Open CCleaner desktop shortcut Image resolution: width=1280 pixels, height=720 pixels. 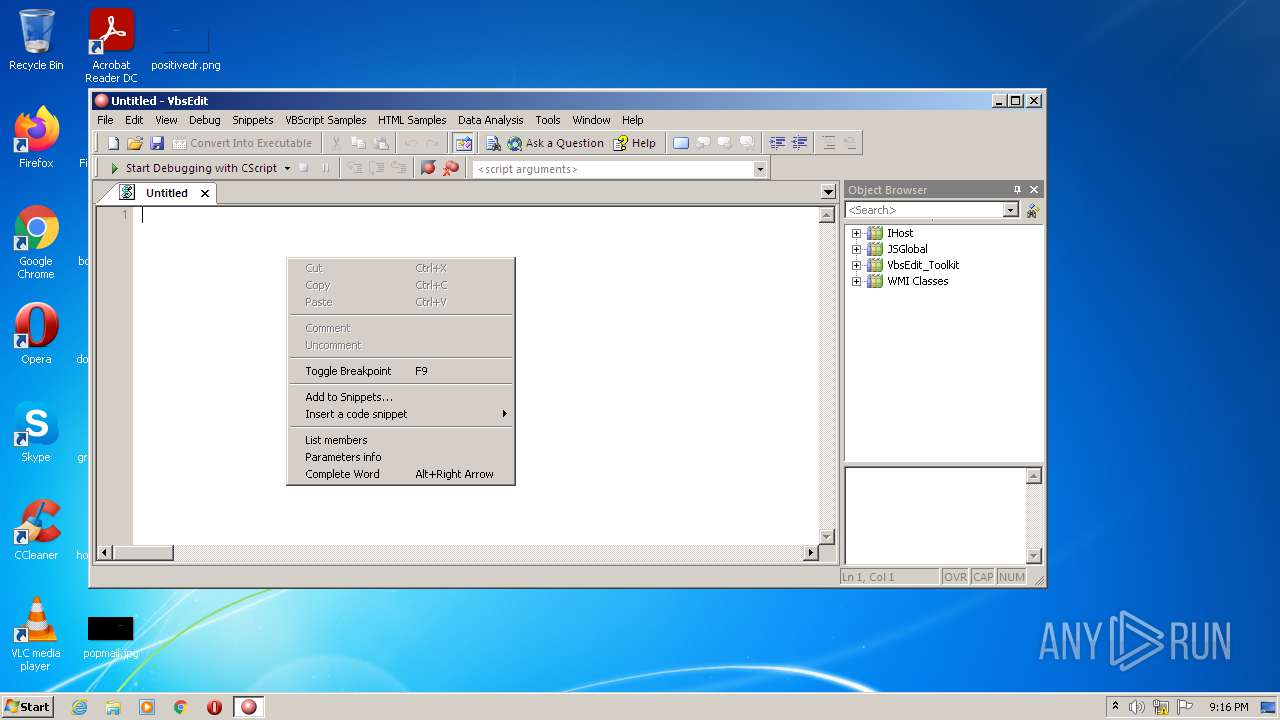pos(36,531)
